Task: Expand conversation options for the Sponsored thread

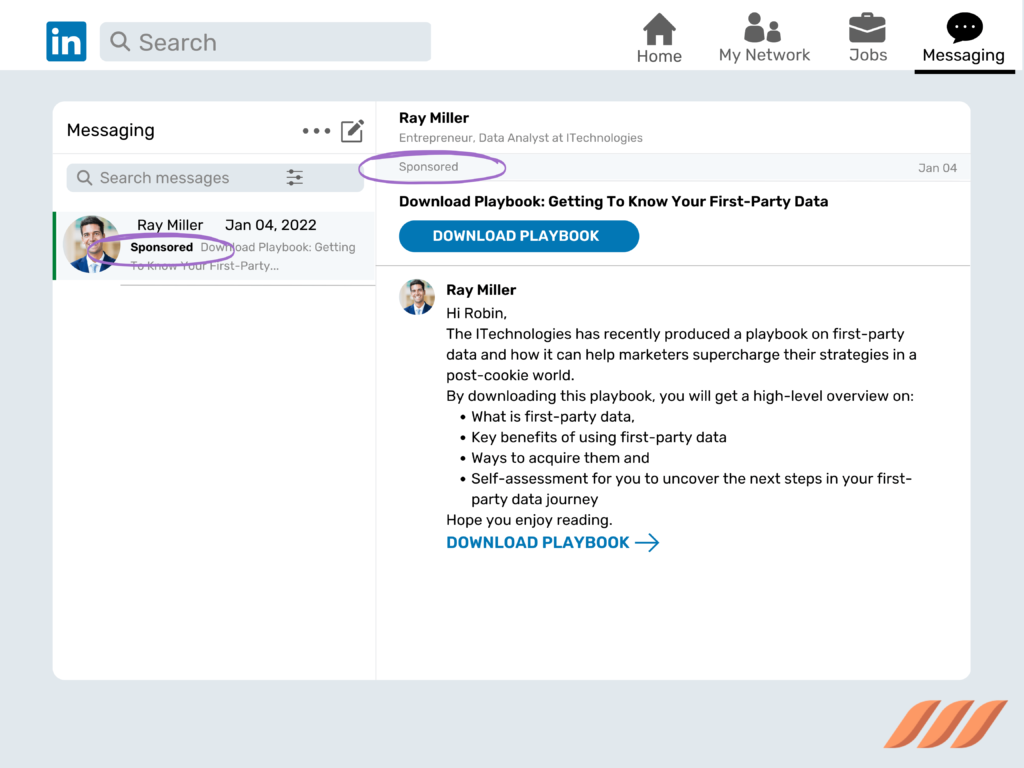Action: tap(316, 130)
